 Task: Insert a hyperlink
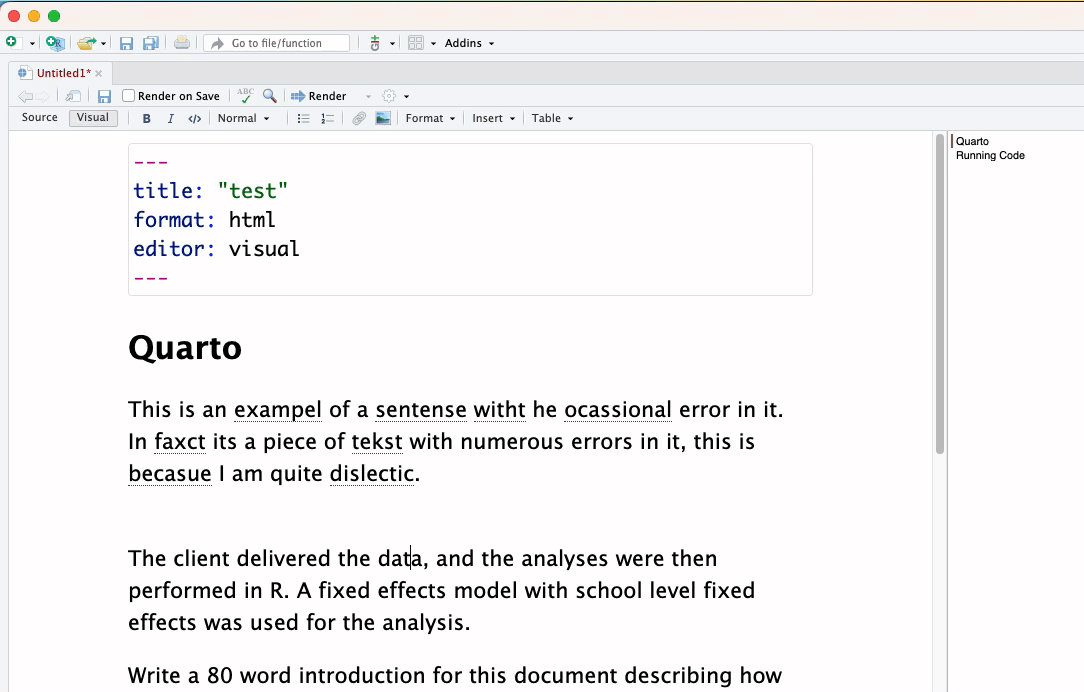pyautogui.click(x=359, y=118)
